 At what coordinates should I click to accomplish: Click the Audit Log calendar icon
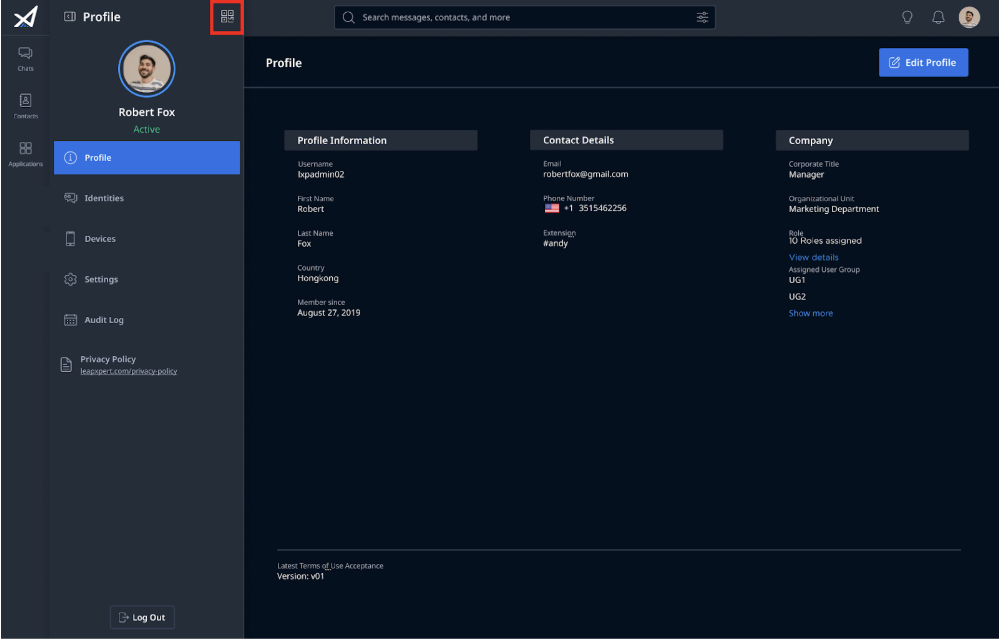point(70,320)
